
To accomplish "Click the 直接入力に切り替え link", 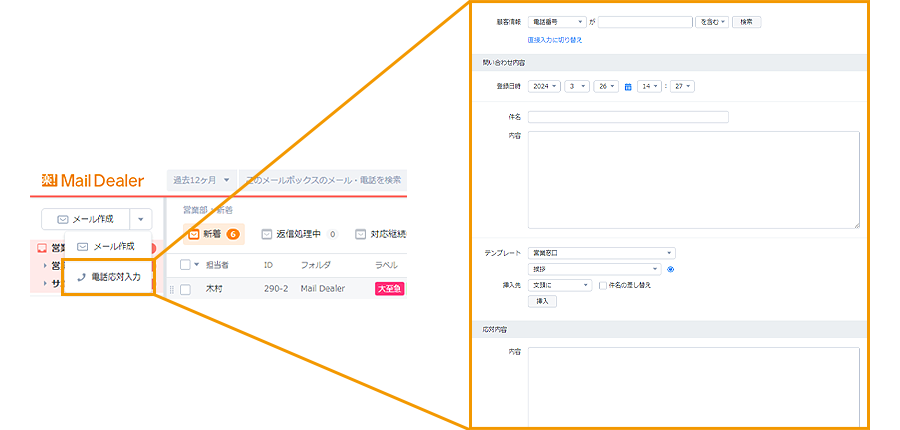I will click(x=554, y=40).
